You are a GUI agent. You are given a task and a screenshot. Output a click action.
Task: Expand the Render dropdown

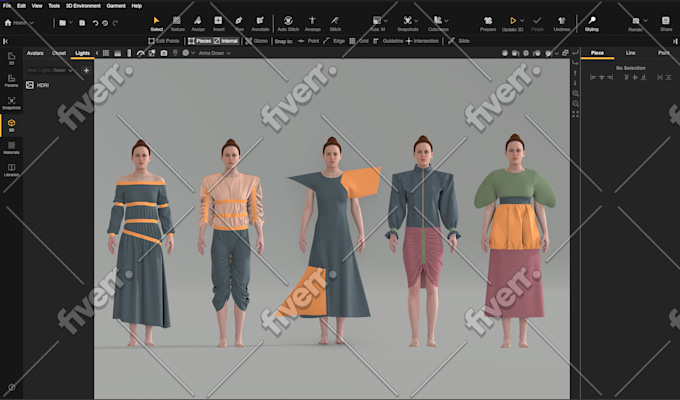pyautogui.click(x=645, y=20)
